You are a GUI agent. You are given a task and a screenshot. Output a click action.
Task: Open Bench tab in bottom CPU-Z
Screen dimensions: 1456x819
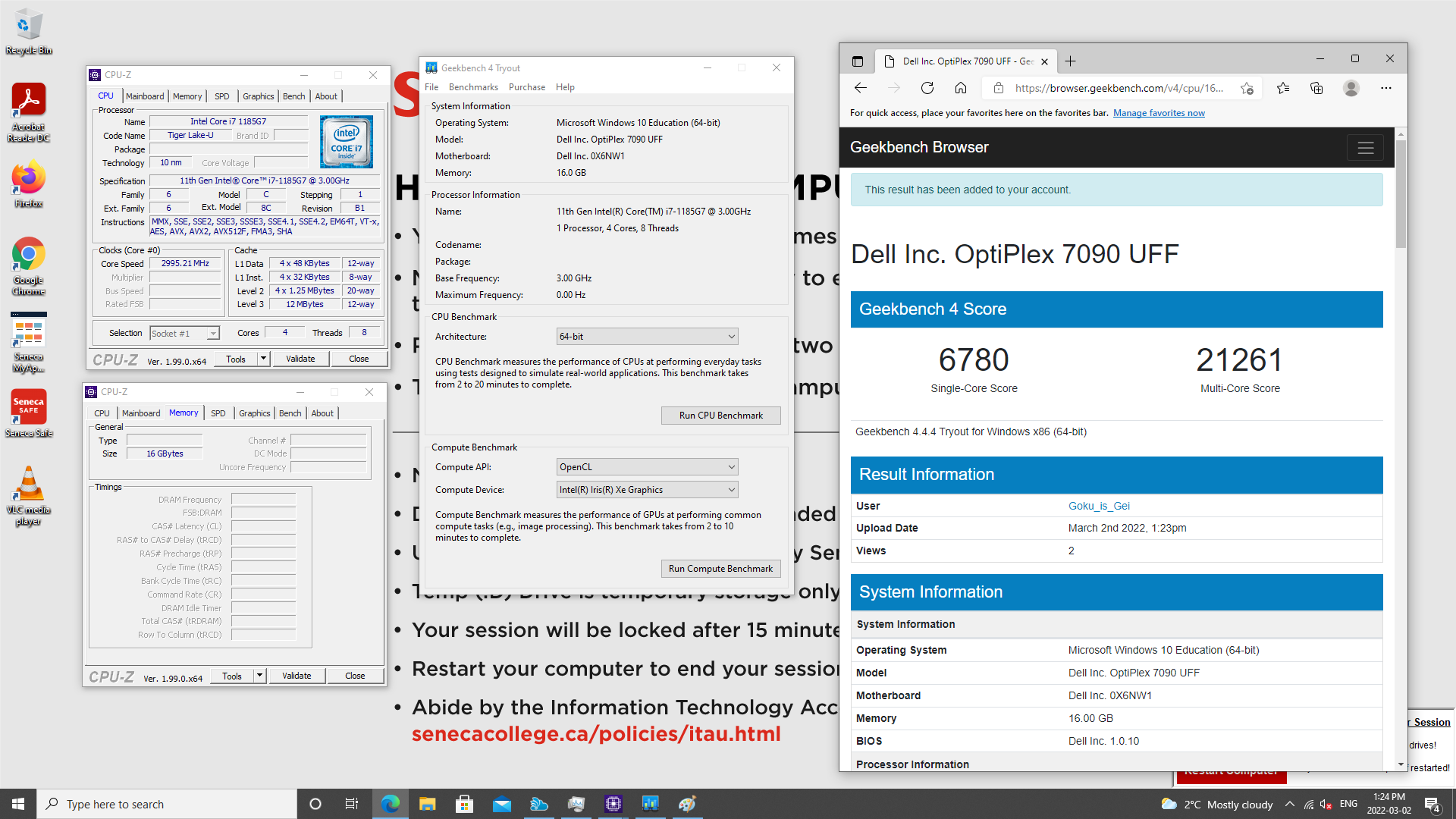pyautogui.click(x=290, y=413)
